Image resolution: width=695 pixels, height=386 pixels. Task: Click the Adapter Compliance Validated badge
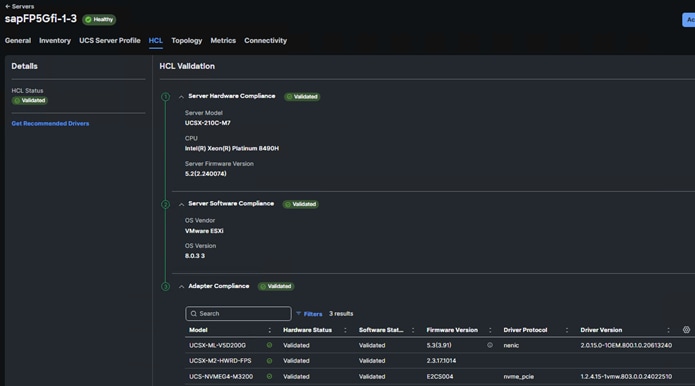(276, 286)
